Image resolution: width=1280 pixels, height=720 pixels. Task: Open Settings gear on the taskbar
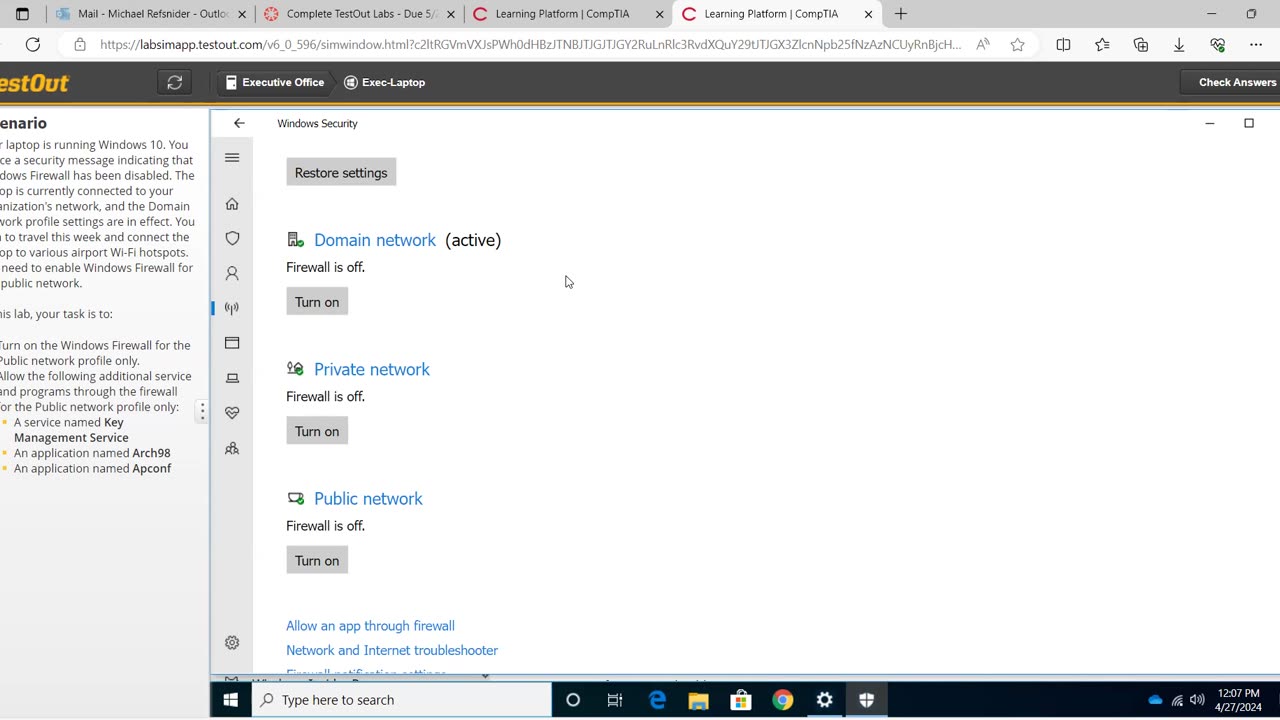(825, 700)
